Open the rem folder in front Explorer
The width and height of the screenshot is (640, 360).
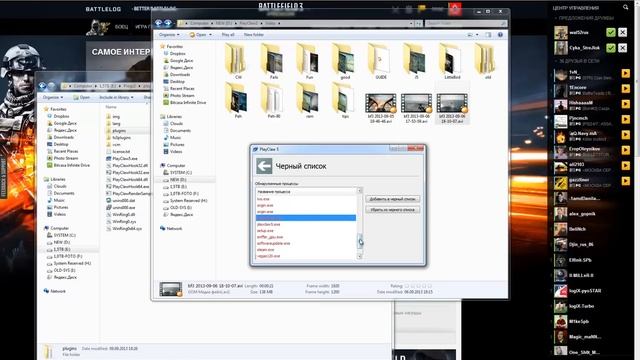coord(309,101)
